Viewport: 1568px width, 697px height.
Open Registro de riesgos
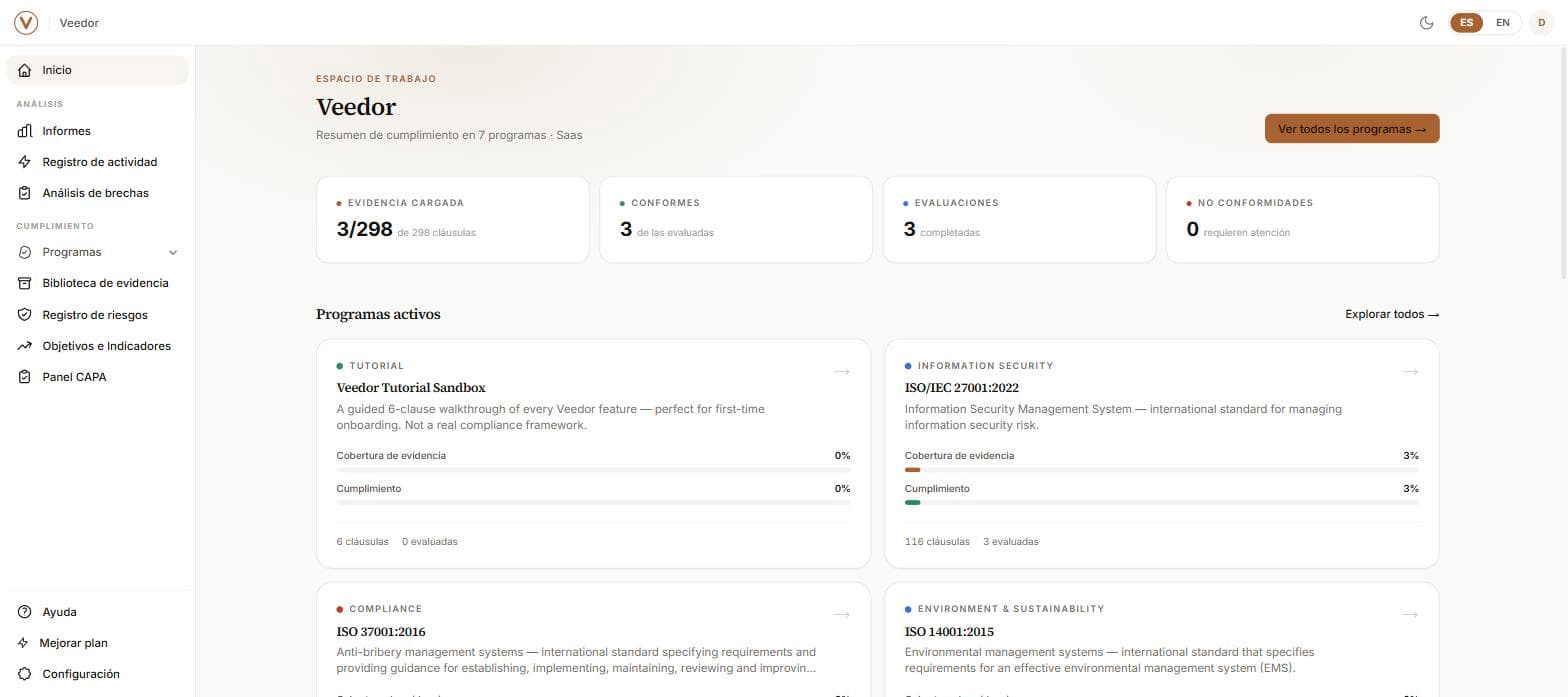click(97, 315)
